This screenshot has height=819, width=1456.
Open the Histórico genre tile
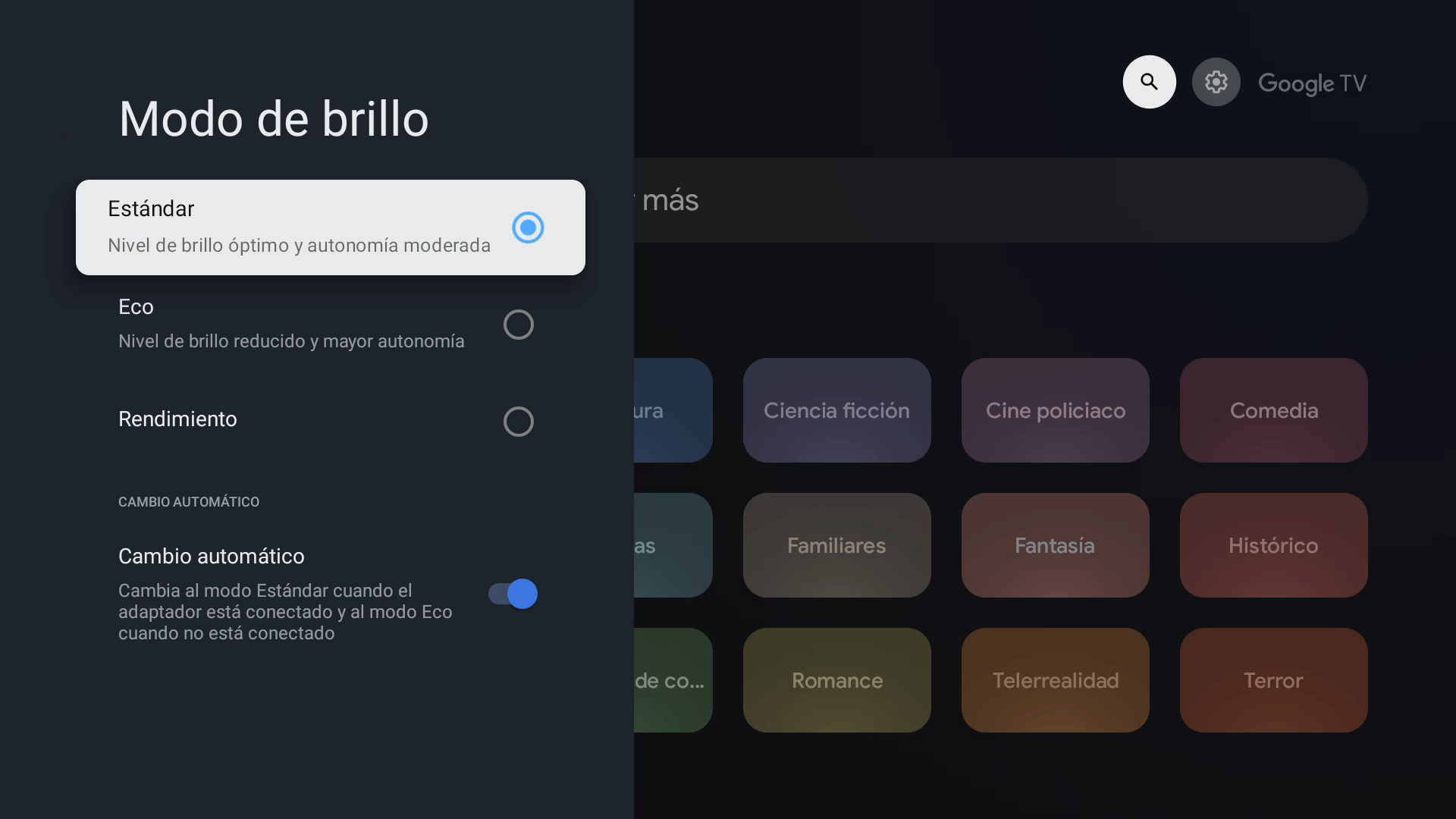tap(1274, 545)
